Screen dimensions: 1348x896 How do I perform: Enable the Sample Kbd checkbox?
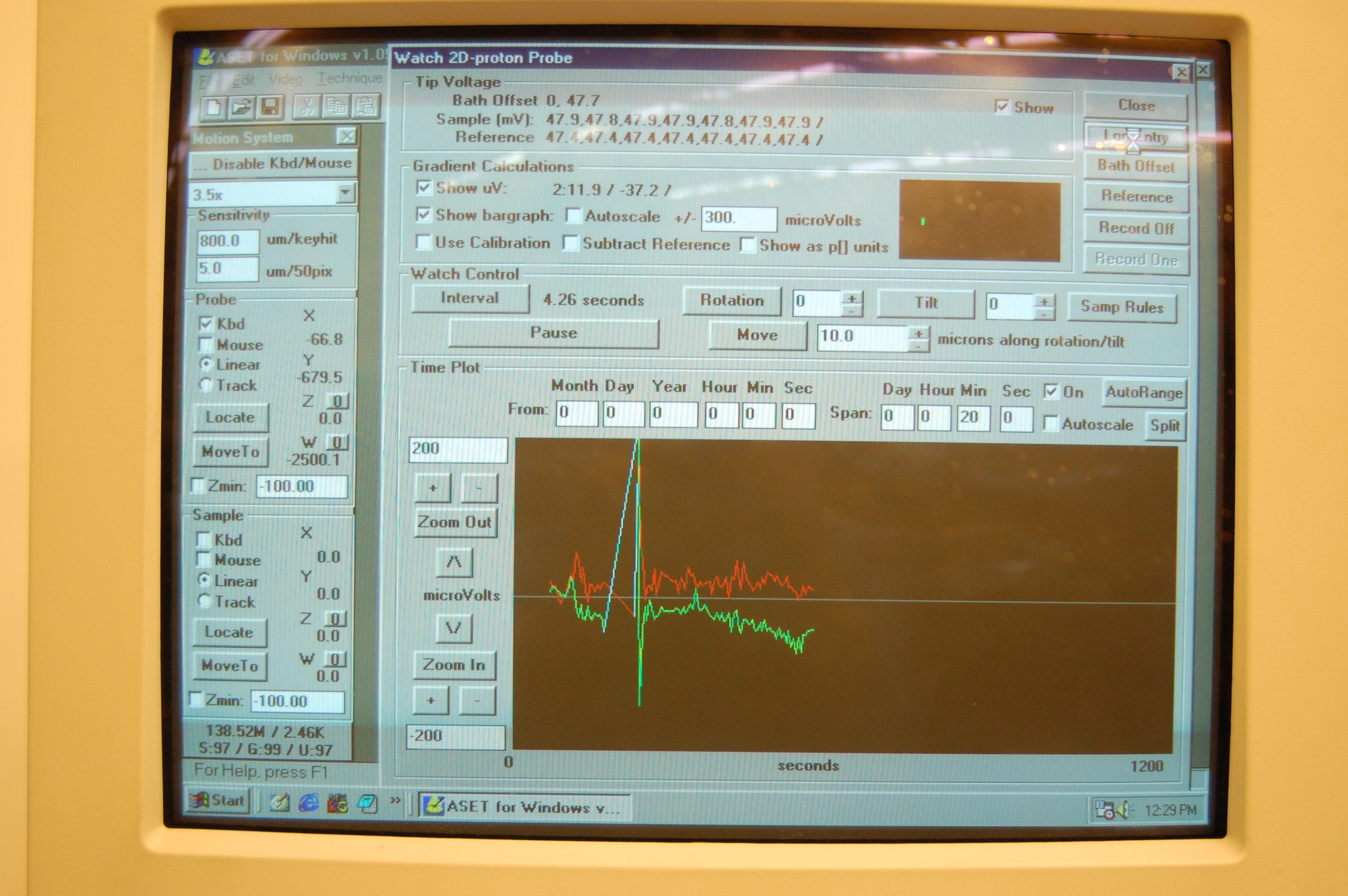(x=203, y=539)
